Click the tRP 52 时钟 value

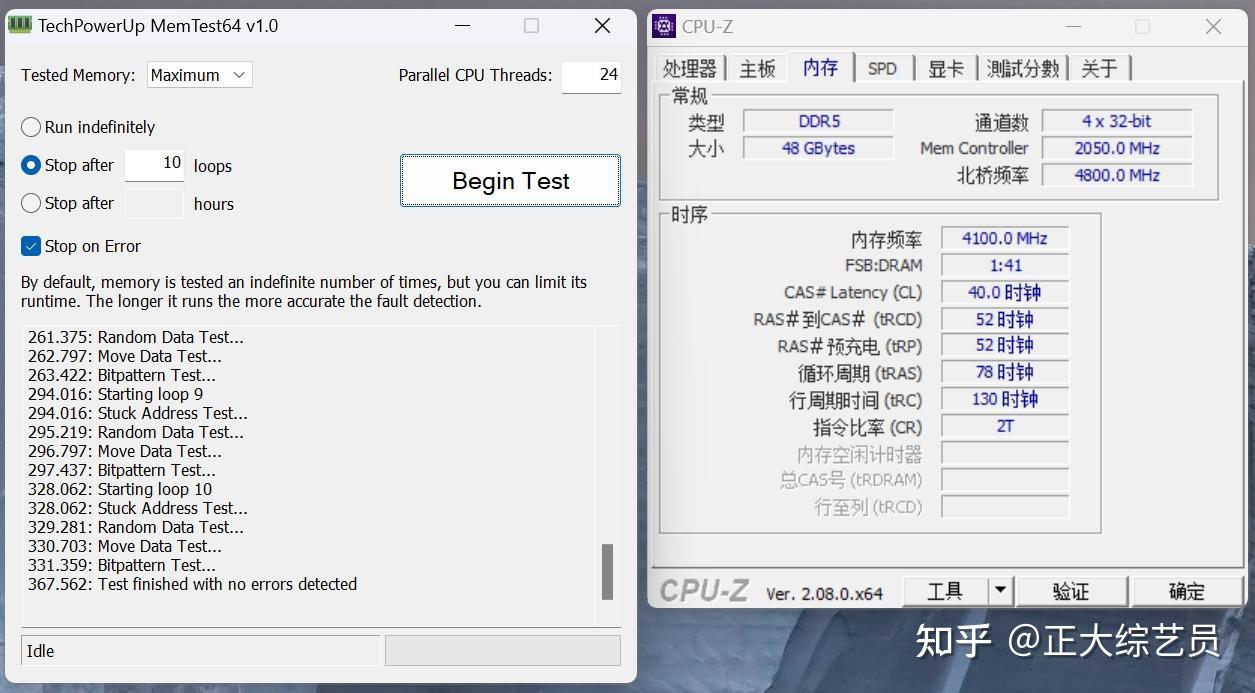point(1005,345)
